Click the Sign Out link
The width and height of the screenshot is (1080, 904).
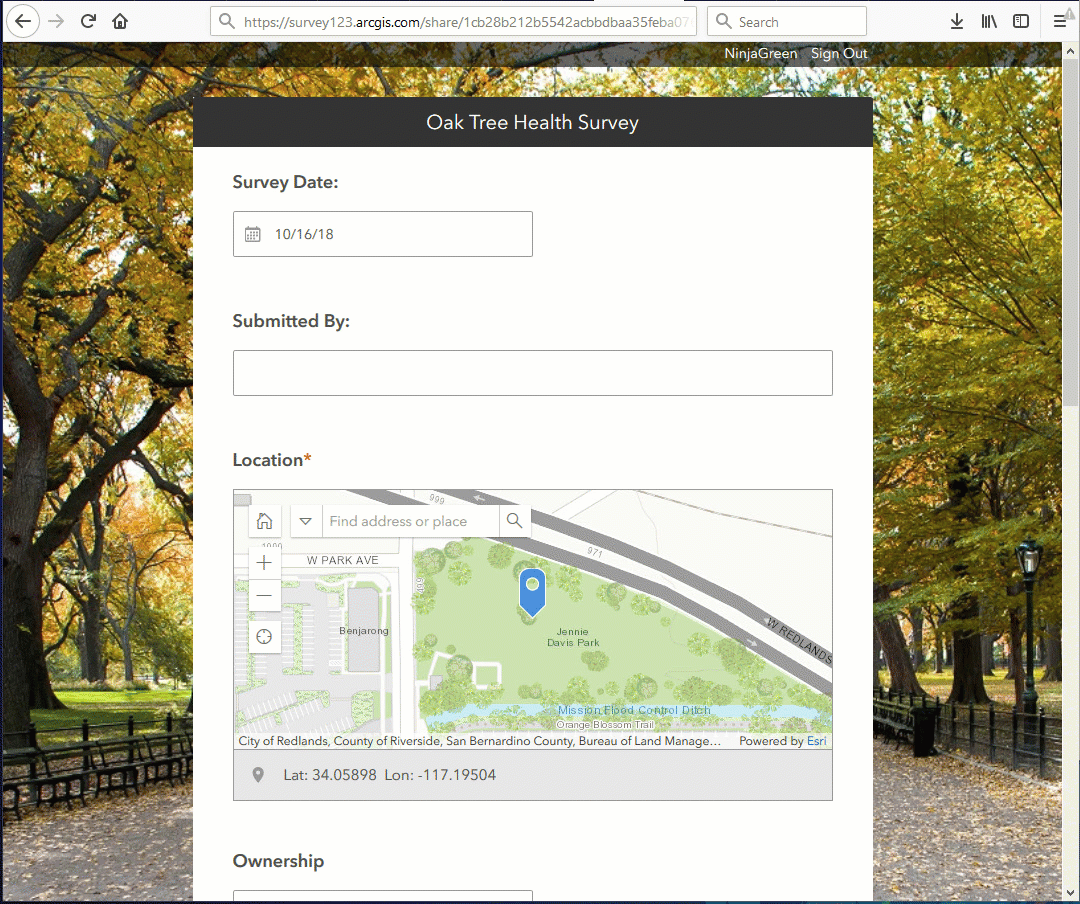click(x=839, y=54)
